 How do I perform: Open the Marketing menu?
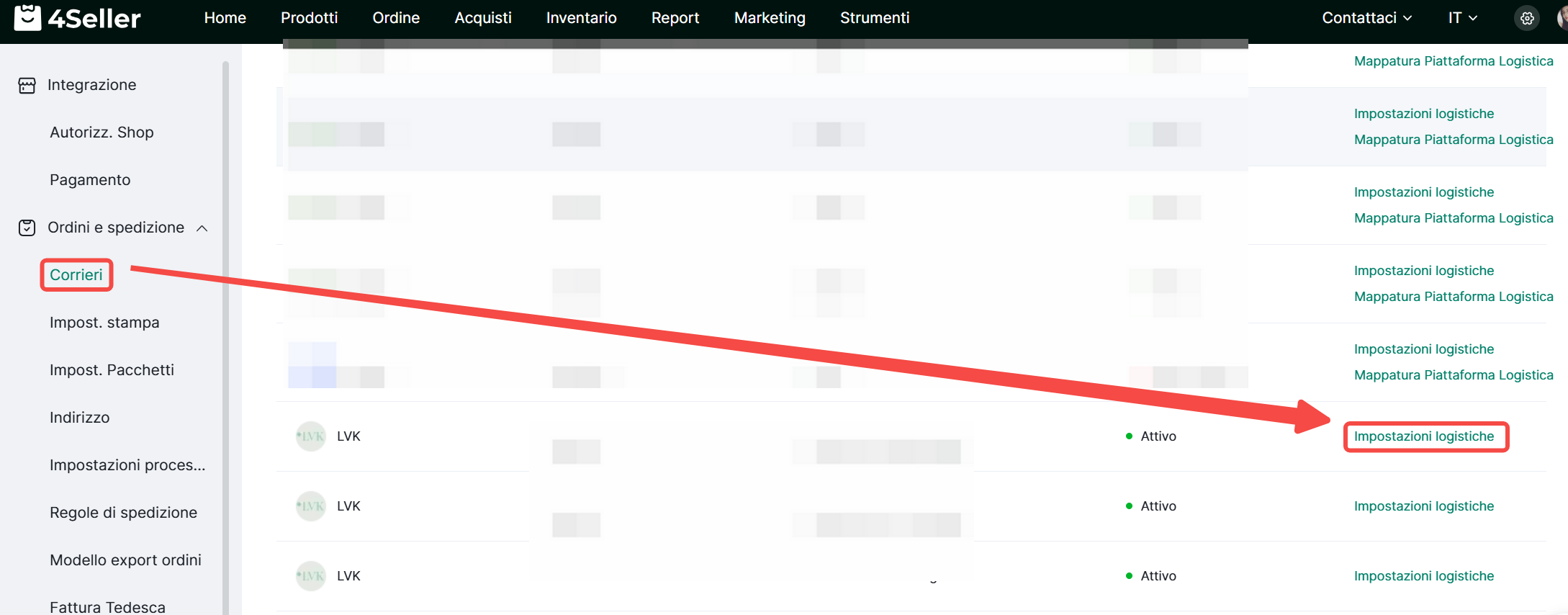pyautogui.click(x=770, y=18)
